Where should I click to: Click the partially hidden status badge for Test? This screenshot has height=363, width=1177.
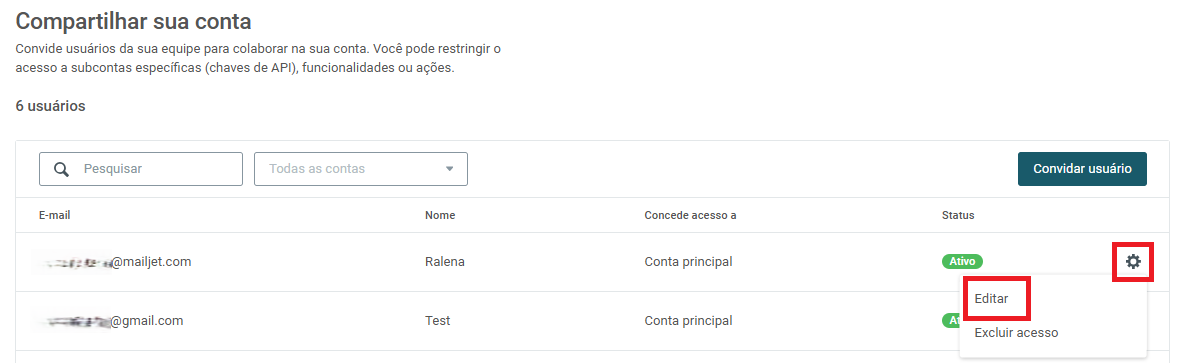point(950,320)
